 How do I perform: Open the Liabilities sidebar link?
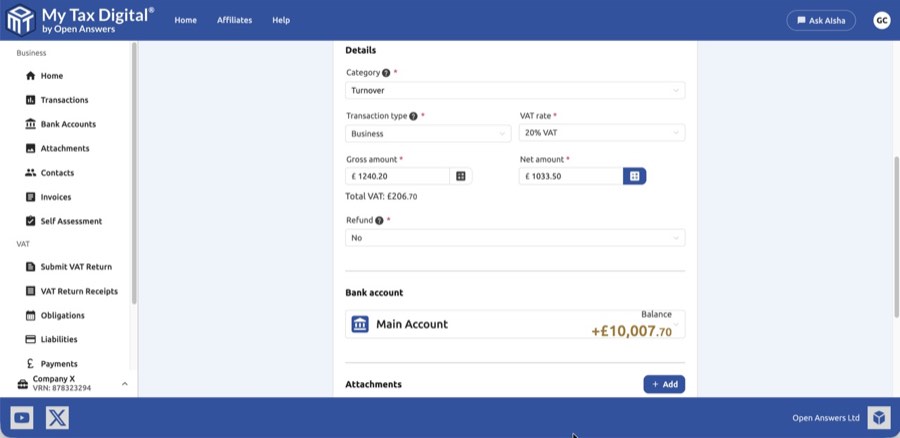[x=59, y=339]
